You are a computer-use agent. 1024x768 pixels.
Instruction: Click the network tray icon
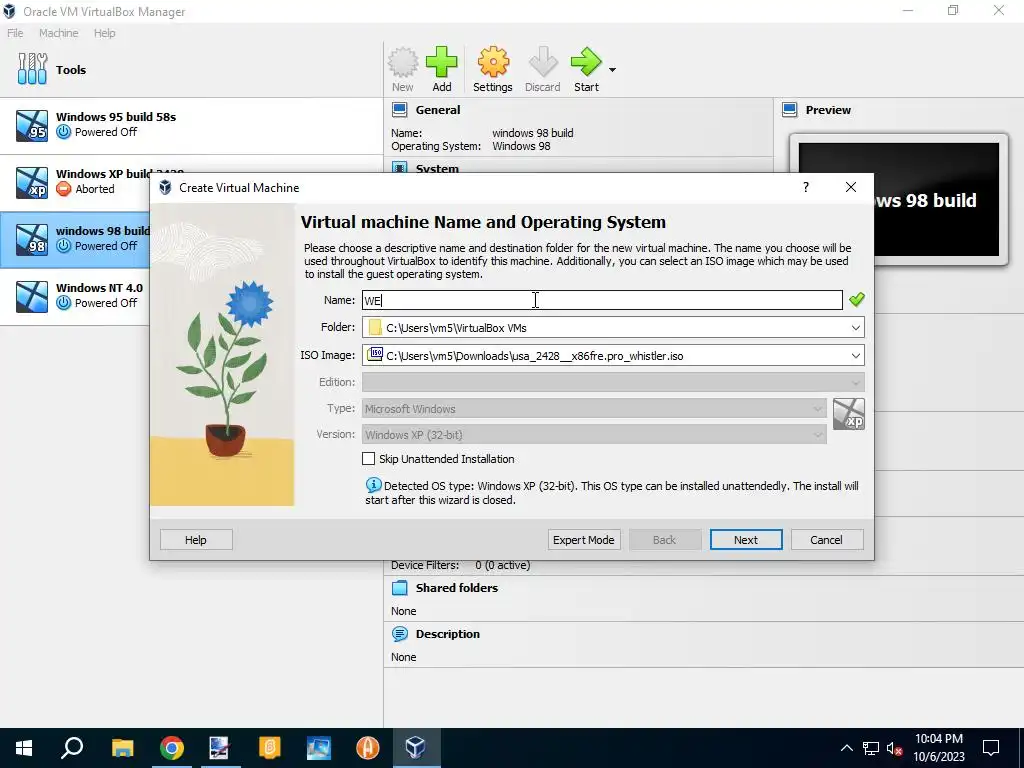[871, 748]
